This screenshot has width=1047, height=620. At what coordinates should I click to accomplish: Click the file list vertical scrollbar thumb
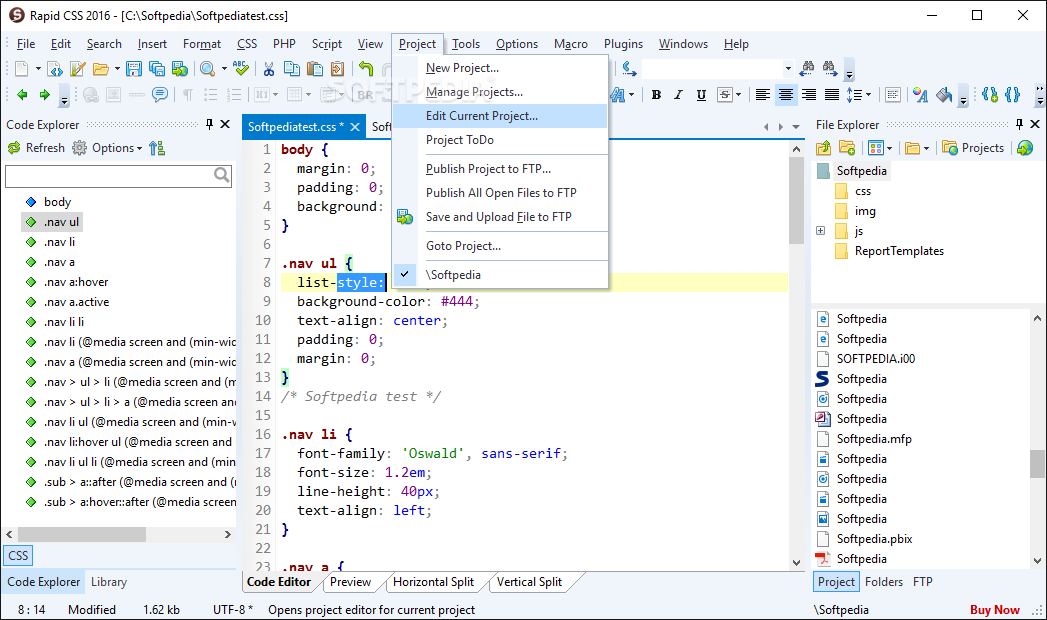point(1037,464)
